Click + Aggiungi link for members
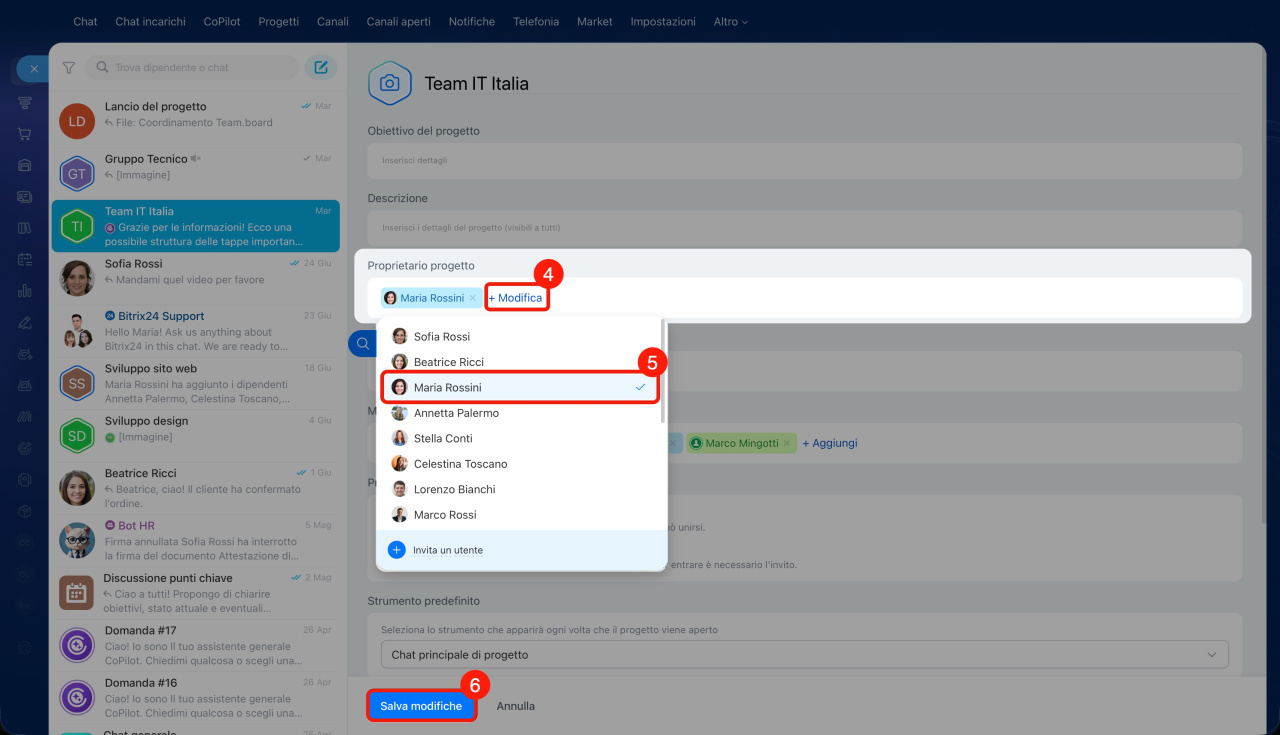 [x=829, y=443]
